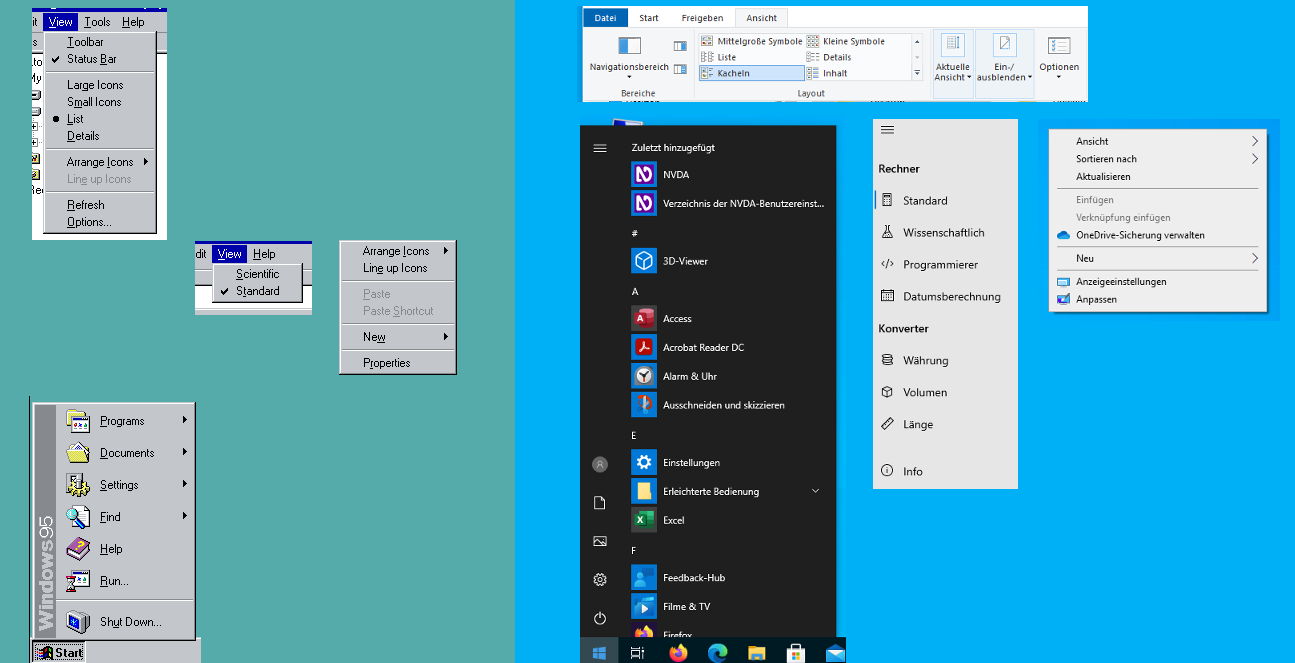Select Kacheln layout in the ribbon
Screen dimensions: 1295x663
(x=751, y=73)
